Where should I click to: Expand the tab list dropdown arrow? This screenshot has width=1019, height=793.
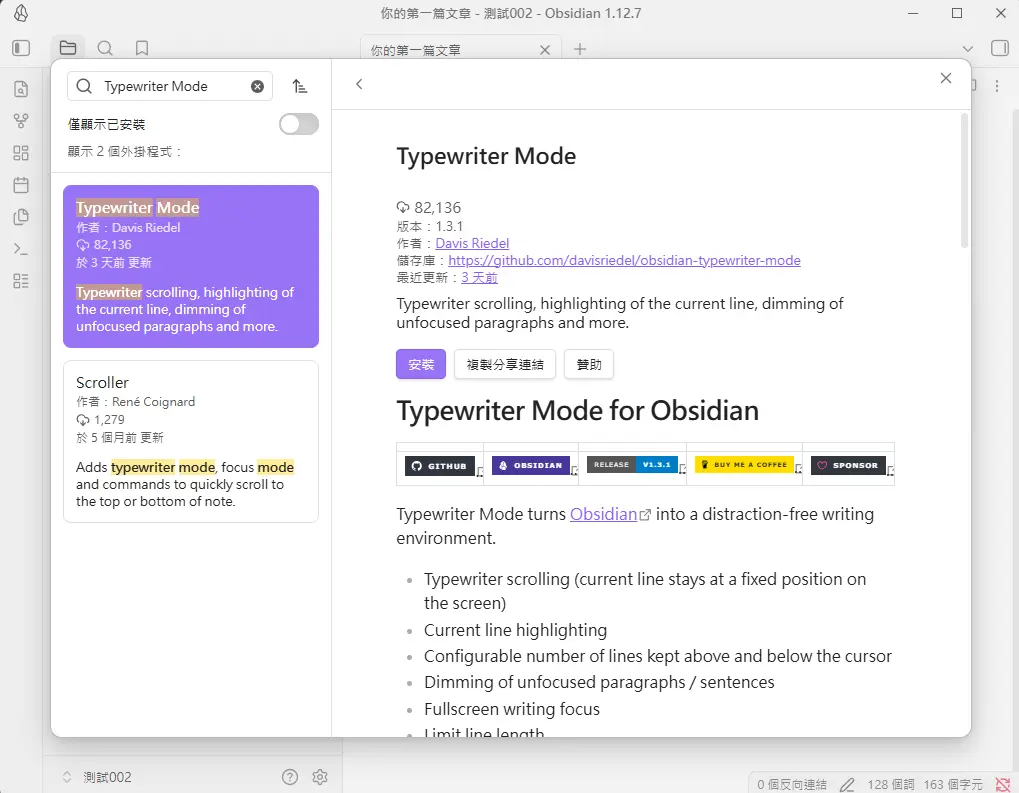967,49
